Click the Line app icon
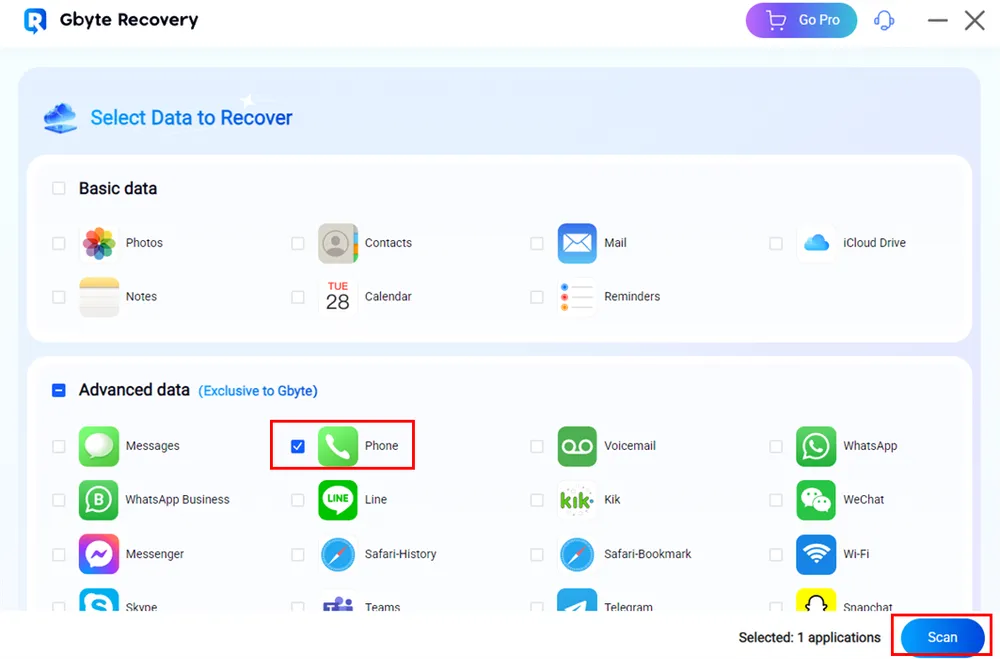The height and width of the screenshot is (659, 1000). tap(338, 500)
